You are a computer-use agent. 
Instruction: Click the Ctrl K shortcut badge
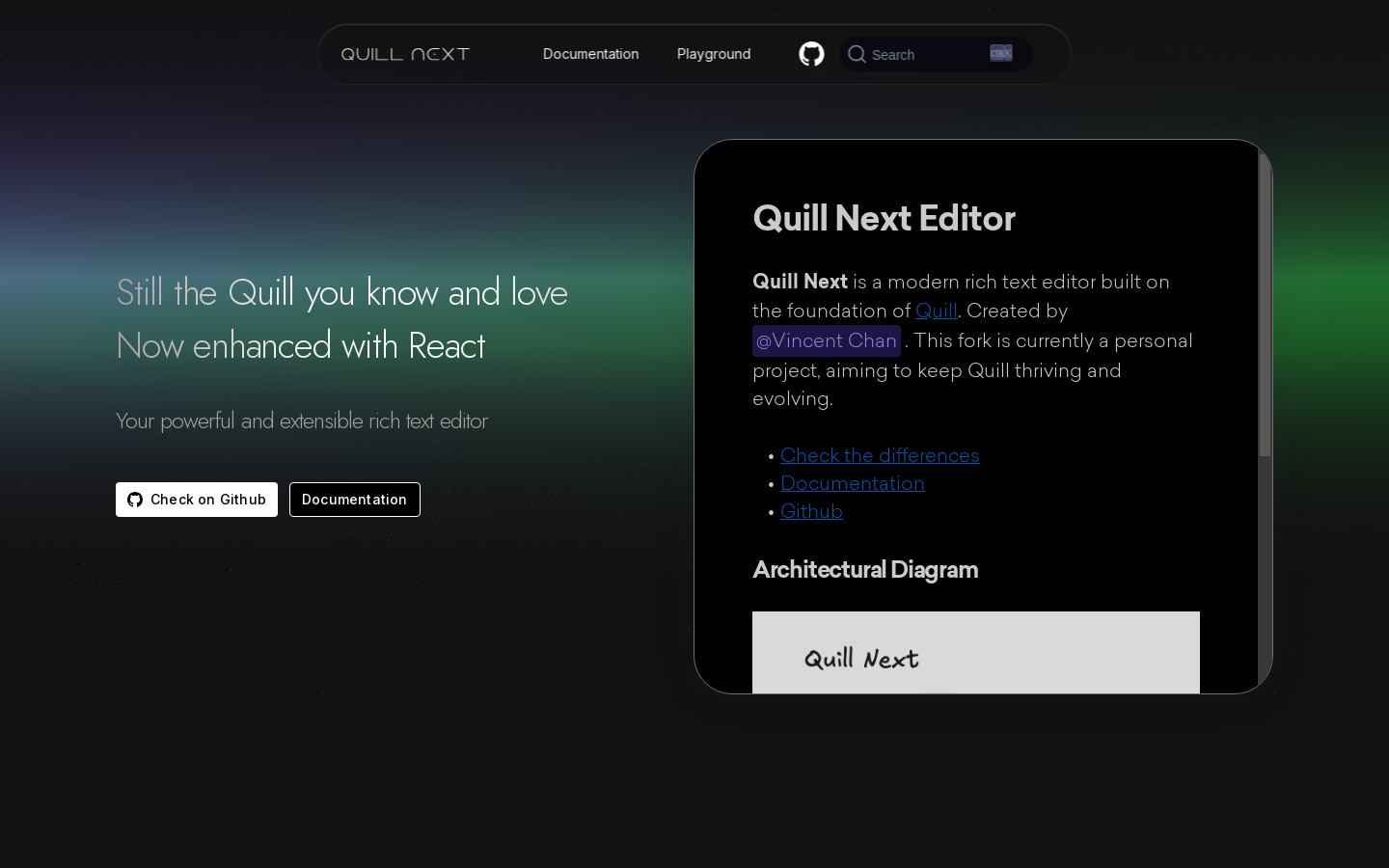[1001, 53]
